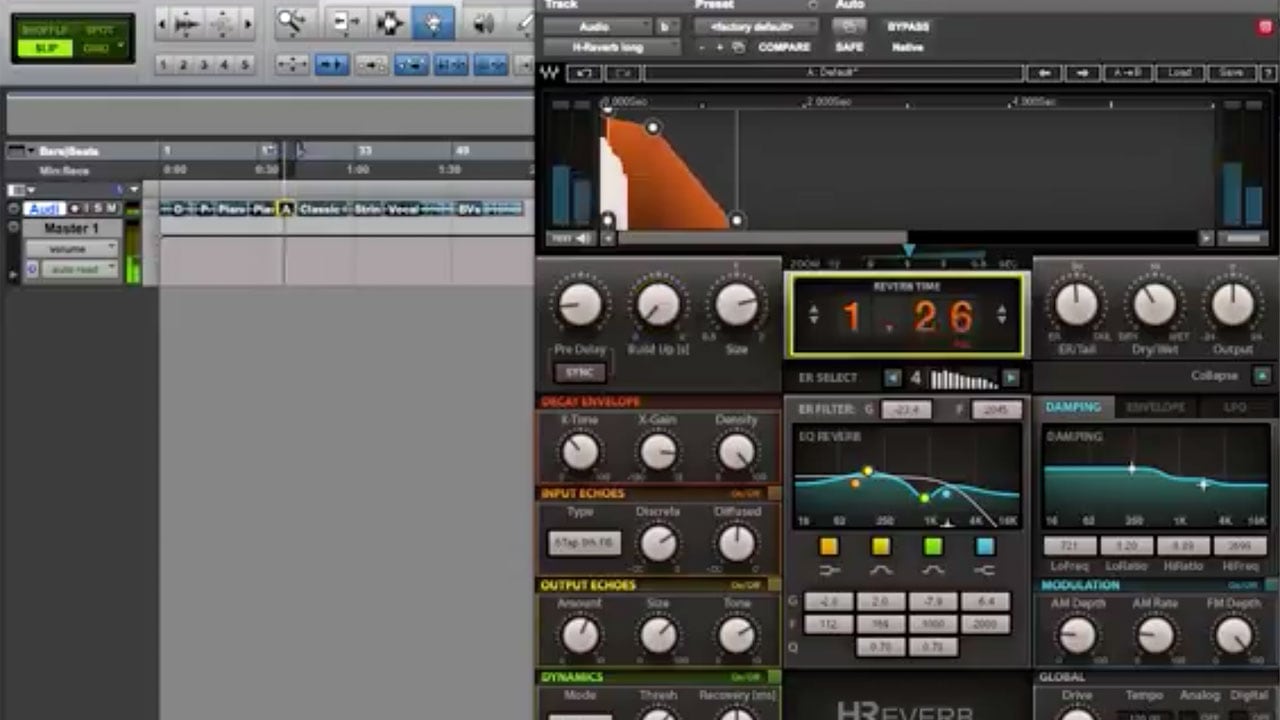Select the Selector tool in the toolbar
1280x720 pixels.
(x=389, y=21)
